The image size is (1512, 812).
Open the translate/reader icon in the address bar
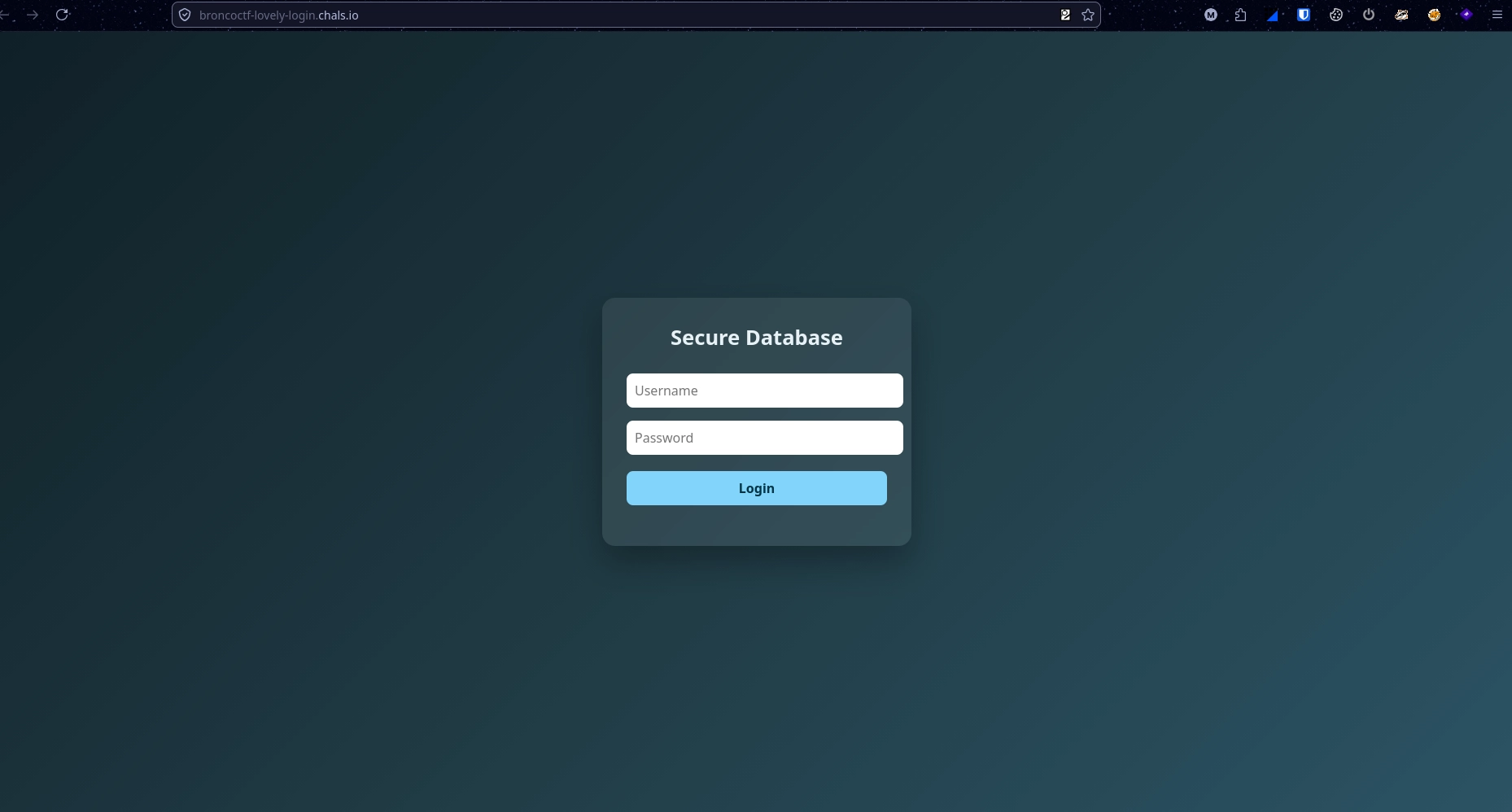pos(1065,15)
